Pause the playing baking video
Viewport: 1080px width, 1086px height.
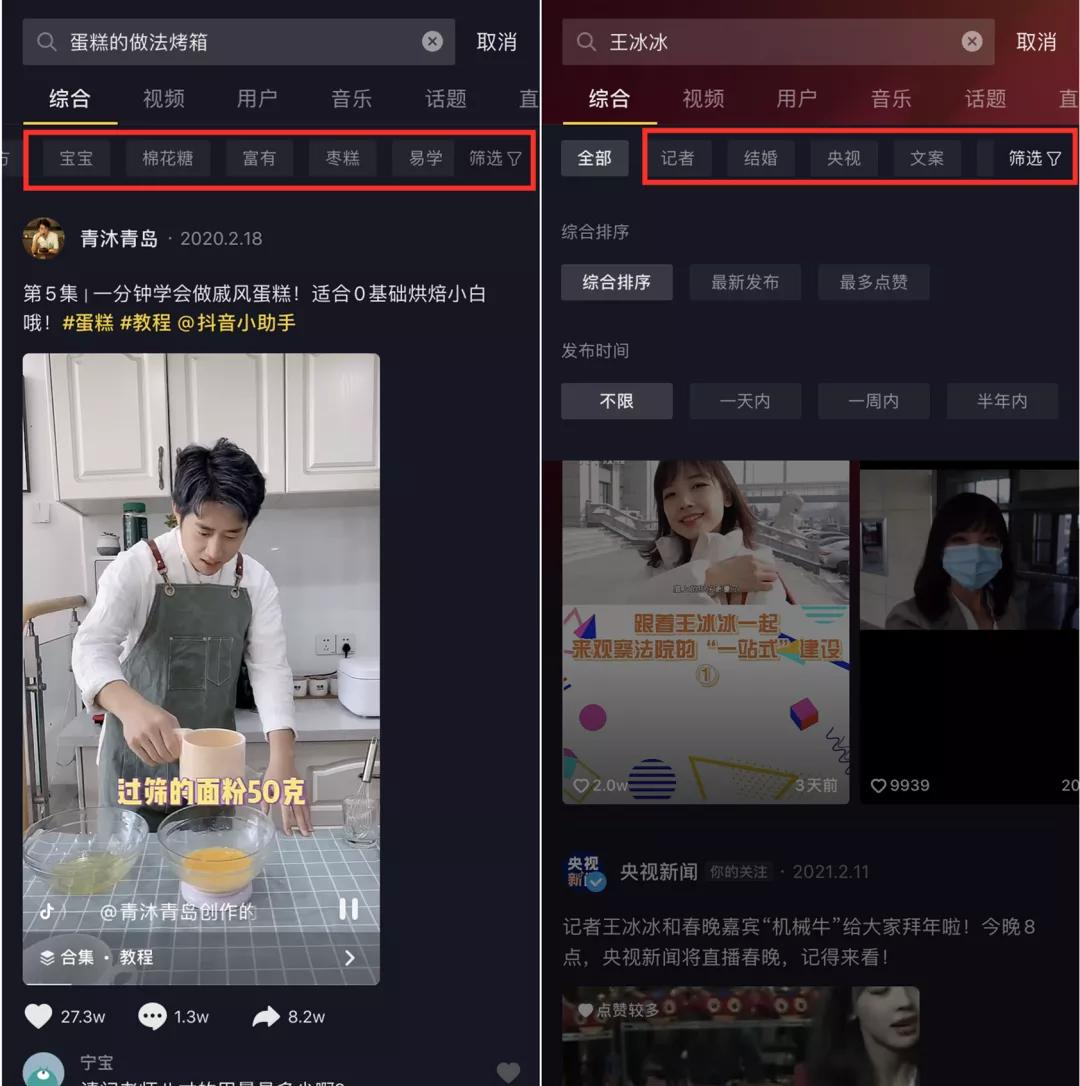tap(348, 909)
